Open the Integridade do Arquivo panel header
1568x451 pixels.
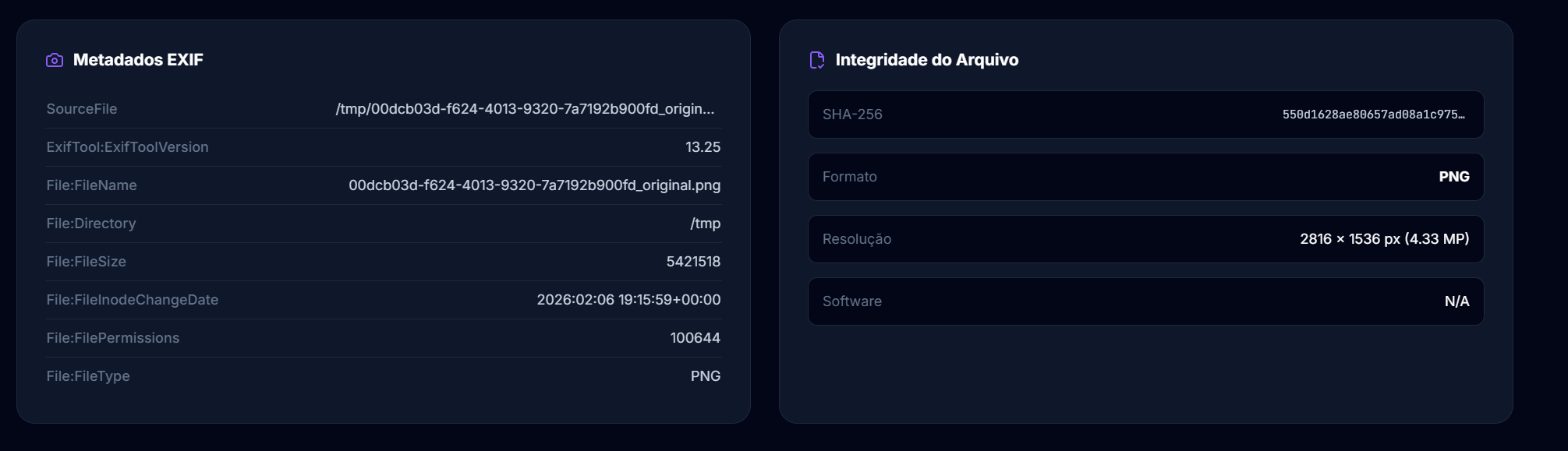pyautogui.click(x=927, y=59)
